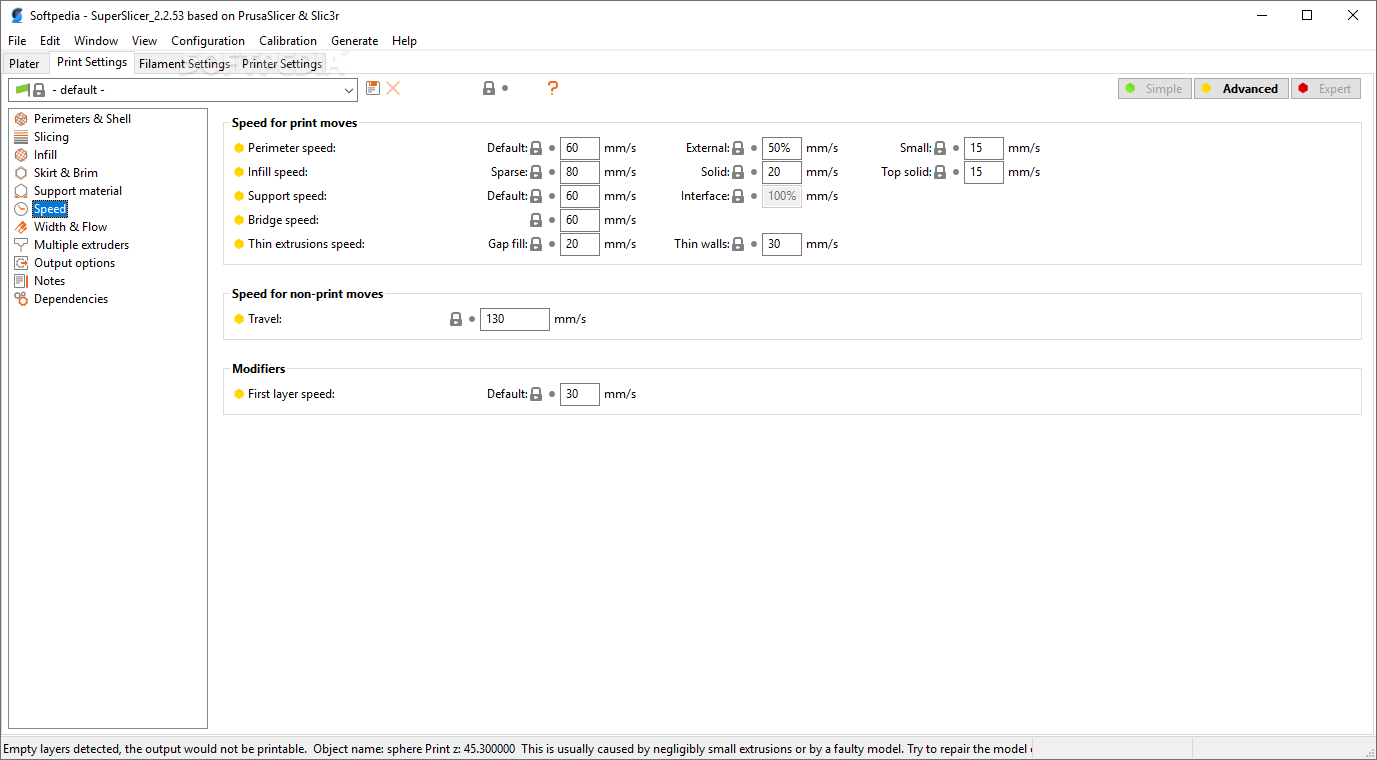This screenshot has height=760, width=1377.
Task: Open the Help menu
Action: (404, 41)
